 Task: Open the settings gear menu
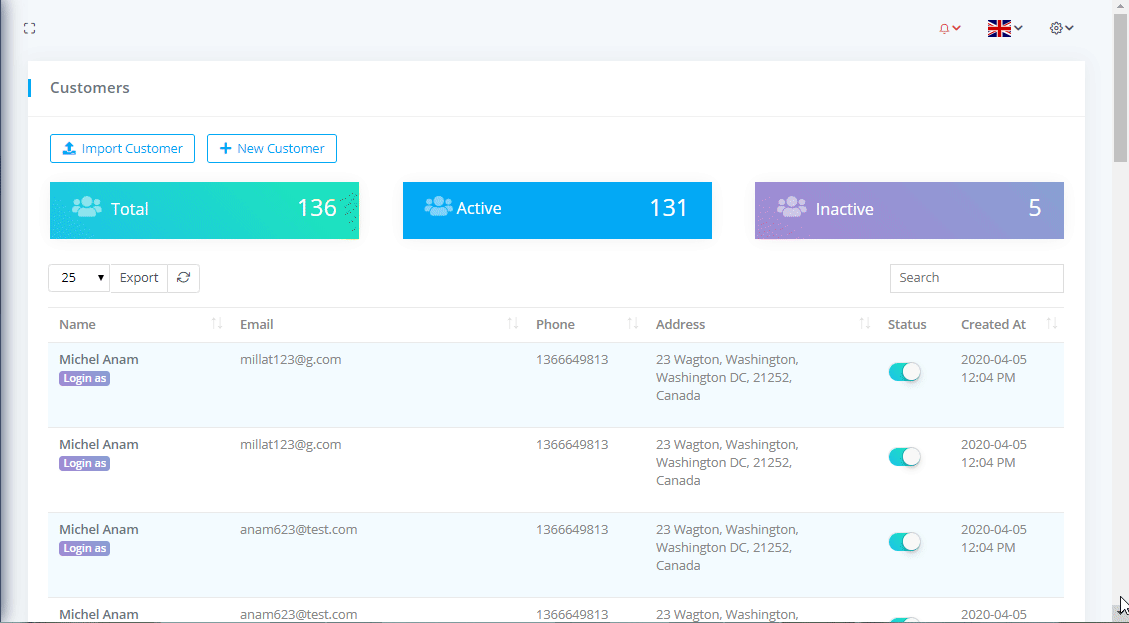tap(1061, 28)
